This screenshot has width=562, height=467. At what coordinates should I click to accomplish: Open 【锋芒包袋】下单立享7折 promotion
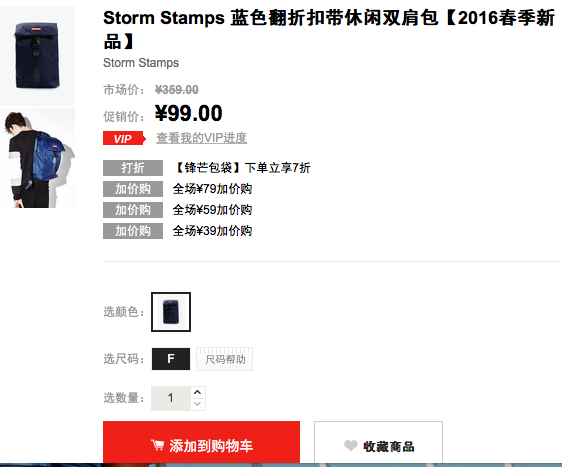point(242,168)
